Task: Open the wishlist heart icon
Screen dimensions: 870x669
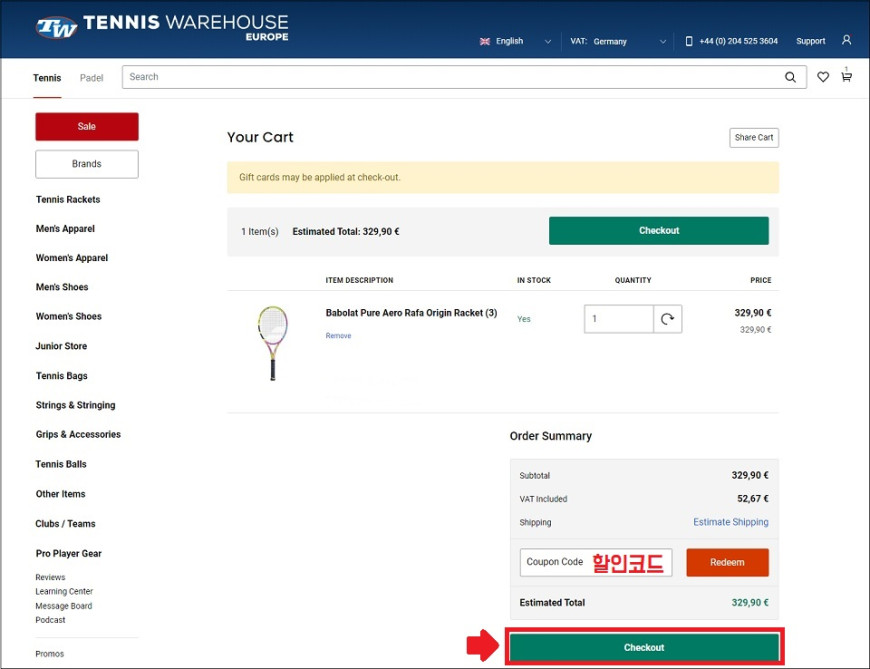Action: pyautogui.click(x=823, y=77)
